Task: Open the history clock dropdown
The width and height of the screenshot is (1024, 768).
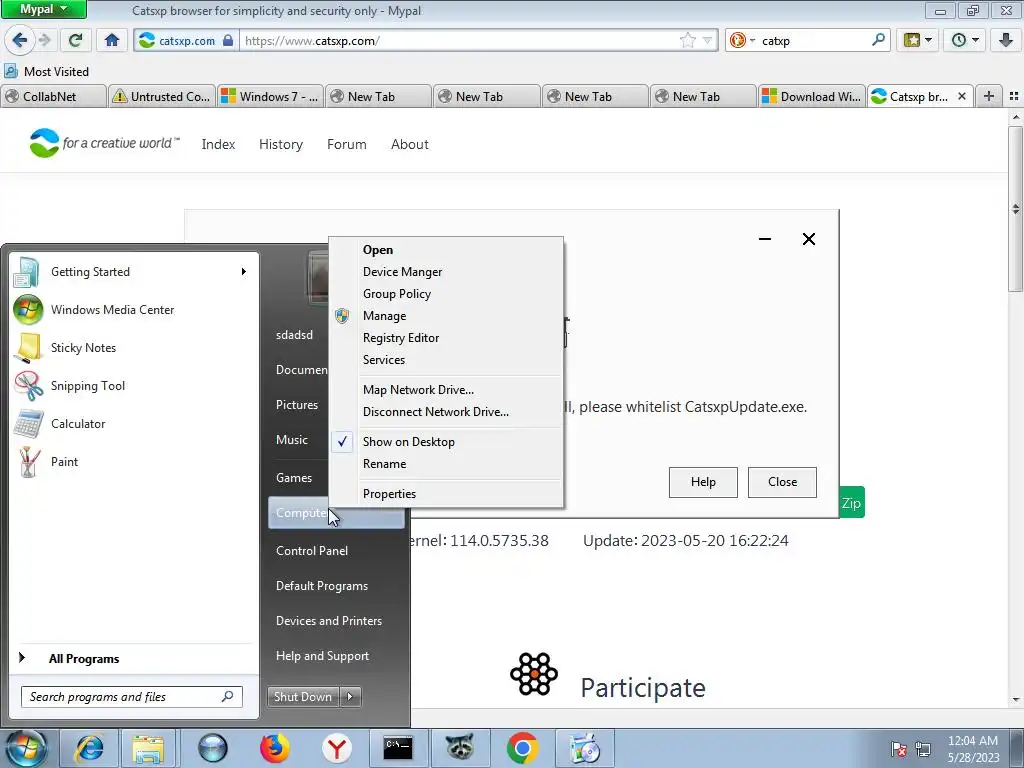Action: click(965, 40)
